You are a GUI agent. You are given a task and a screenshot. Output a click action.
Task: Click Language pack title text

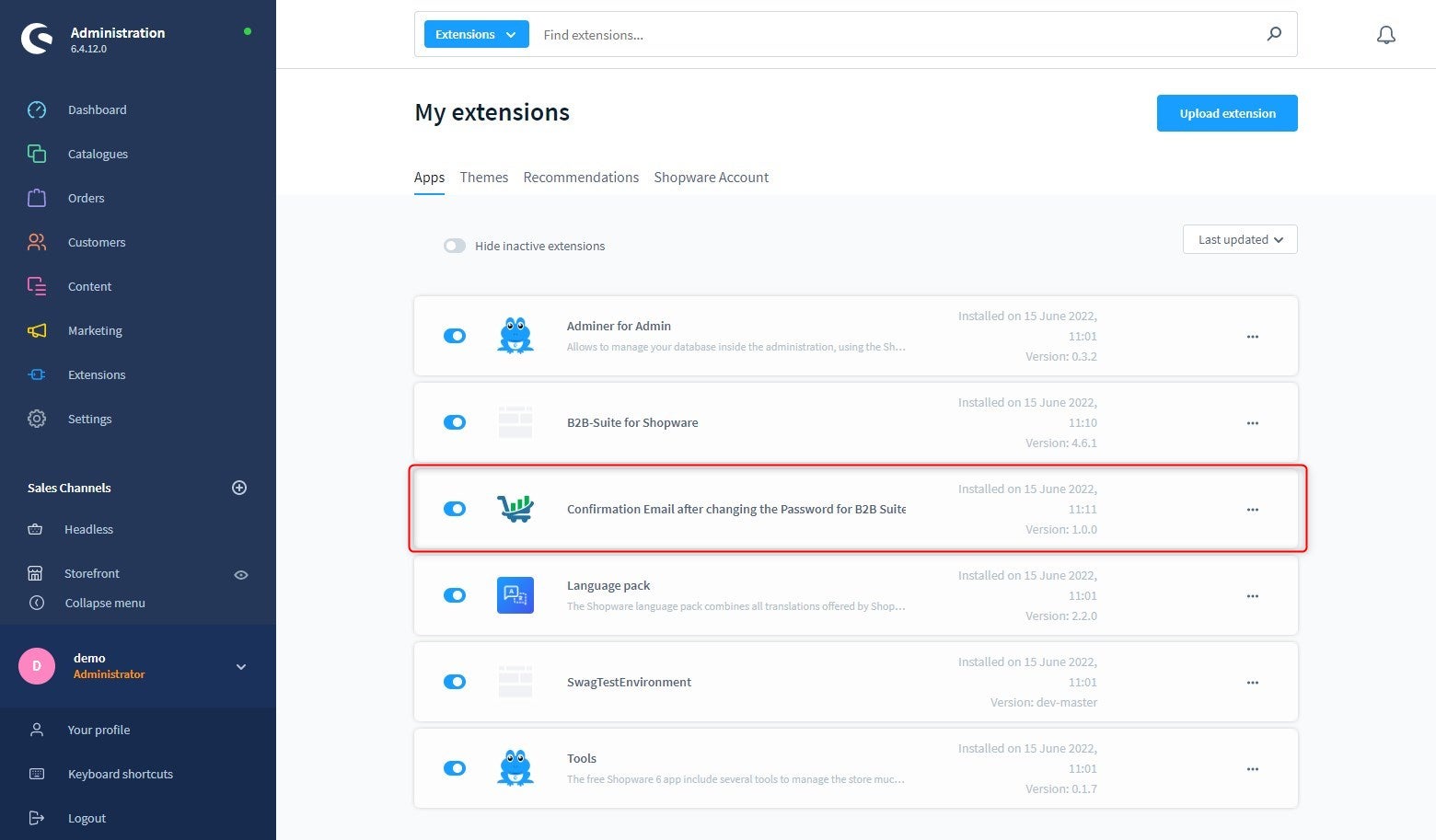pyautogui.click(x=608, y=585)
